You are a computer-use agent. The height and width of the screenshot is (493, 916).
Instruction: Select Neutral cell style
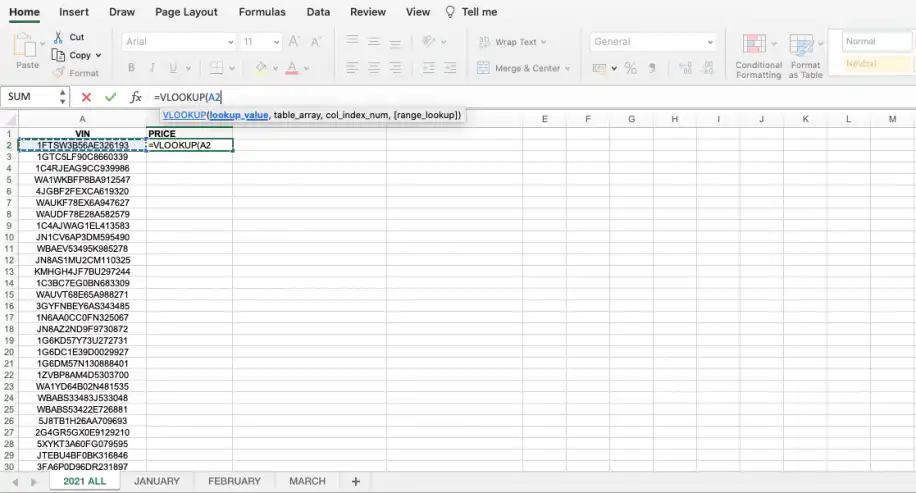point(876,63)
